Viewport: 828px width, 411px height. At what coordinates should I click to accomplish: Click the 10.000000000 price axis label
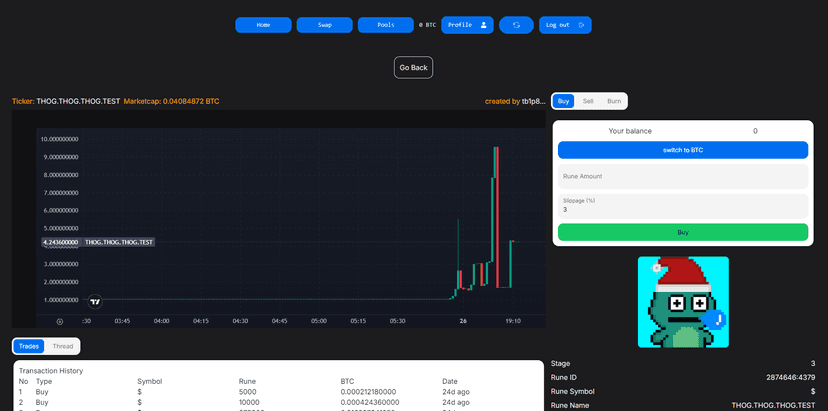click(59, 139)
